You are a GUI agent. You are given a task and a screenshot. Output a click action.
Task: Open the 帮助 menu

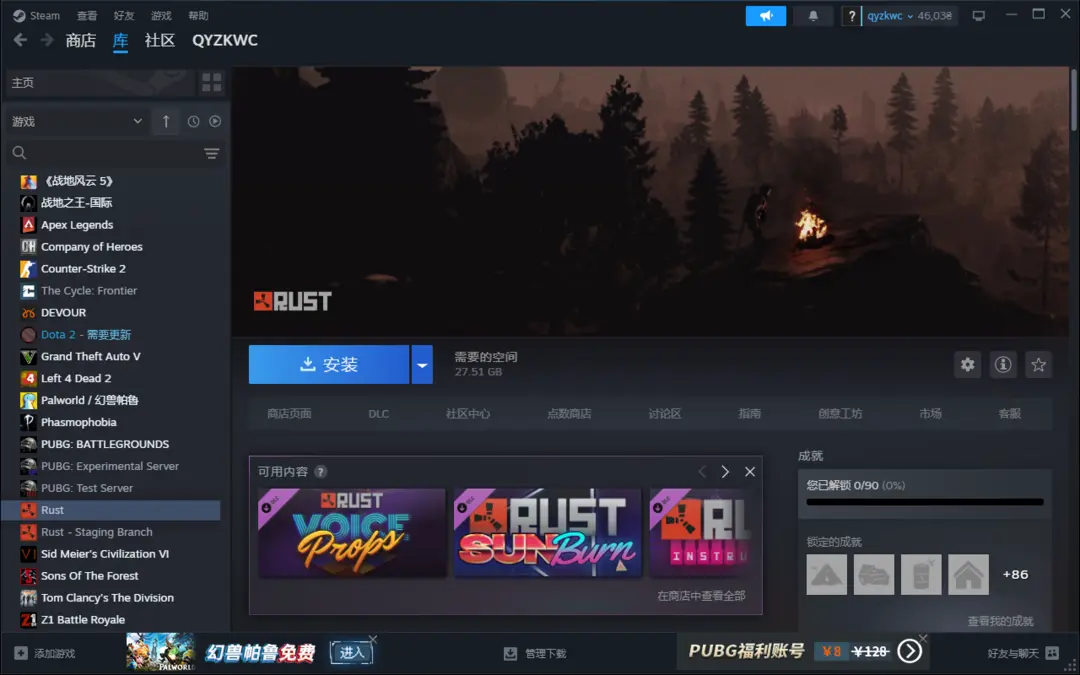click(198, 15)
